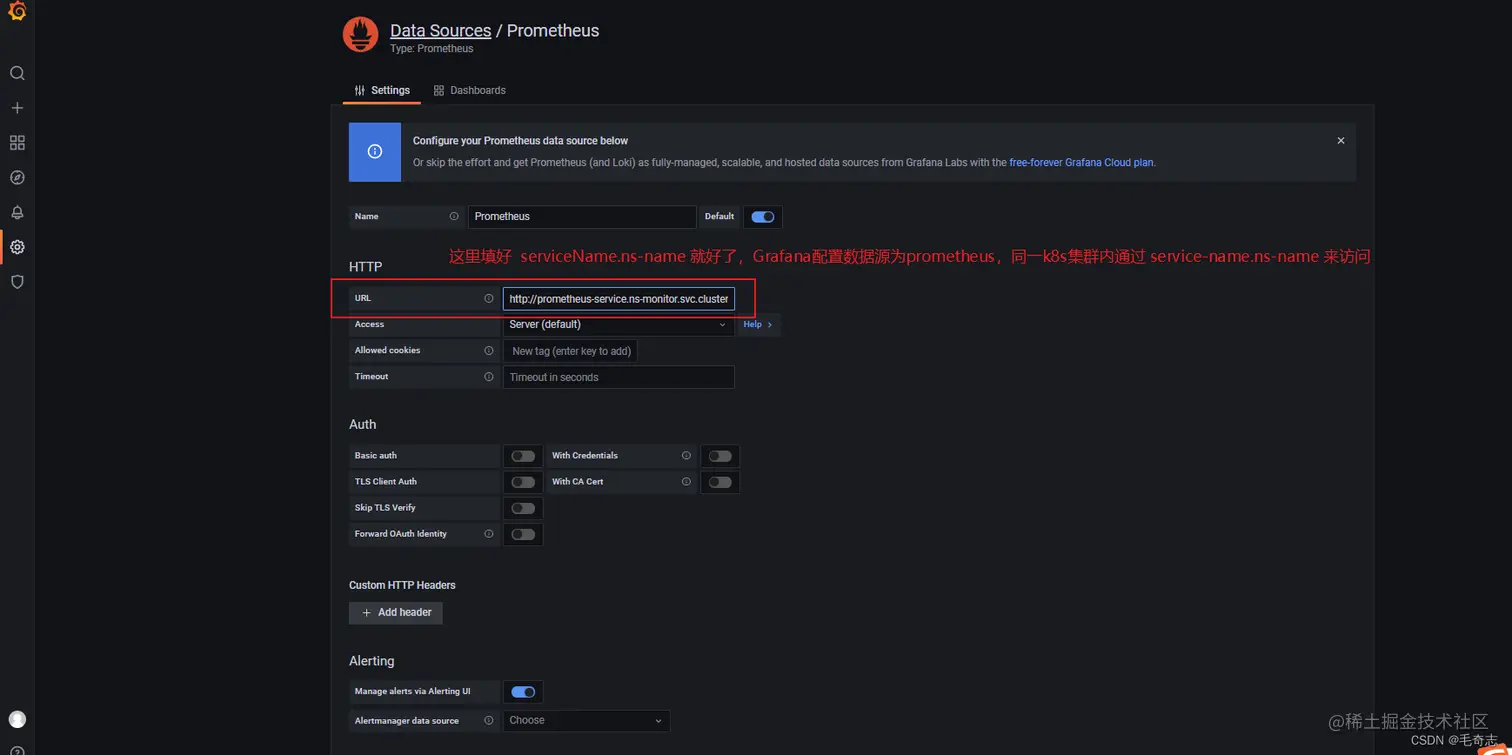Toggle TLS Client Auth switch

point(523,482)
